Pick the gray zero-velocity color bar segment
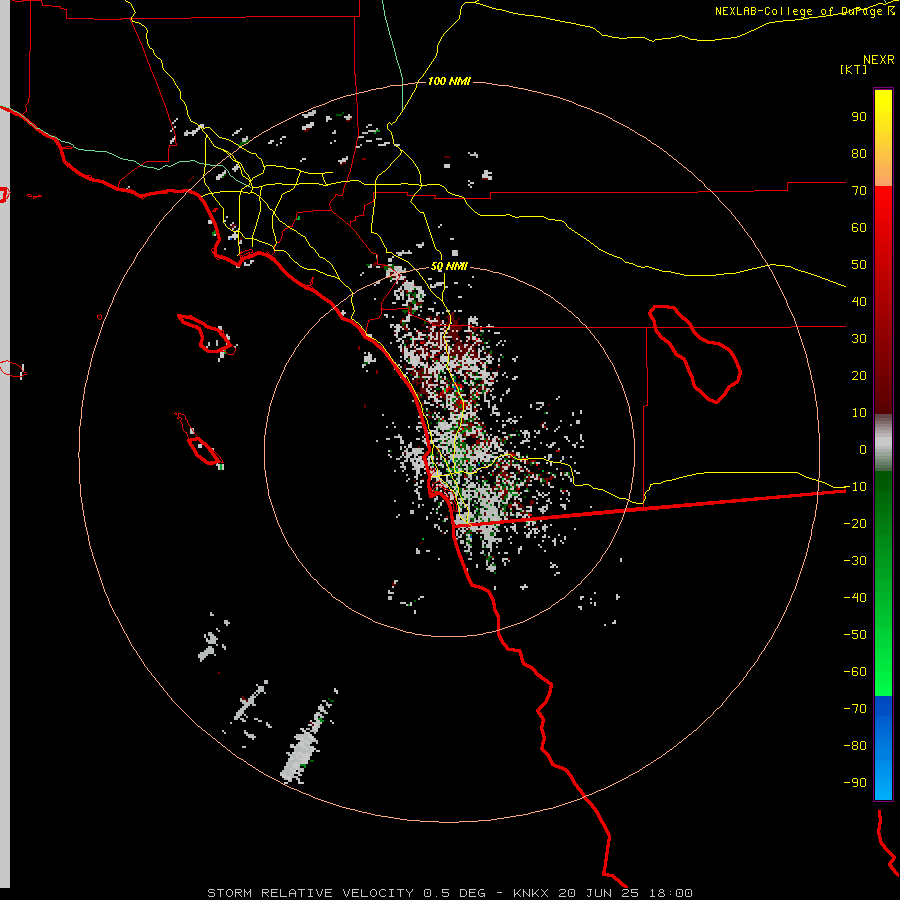 click(883, 443)
